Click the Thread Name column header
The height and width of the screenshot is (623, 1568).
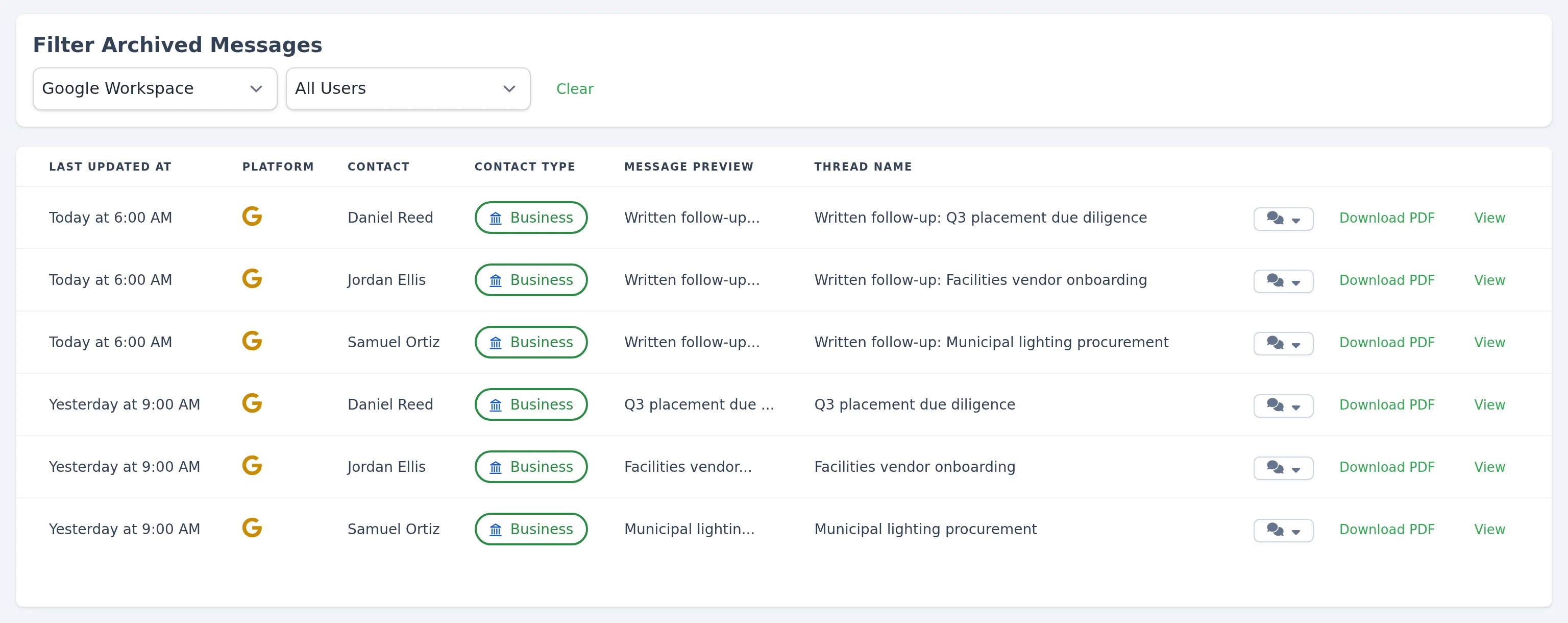tap(863, 166)
